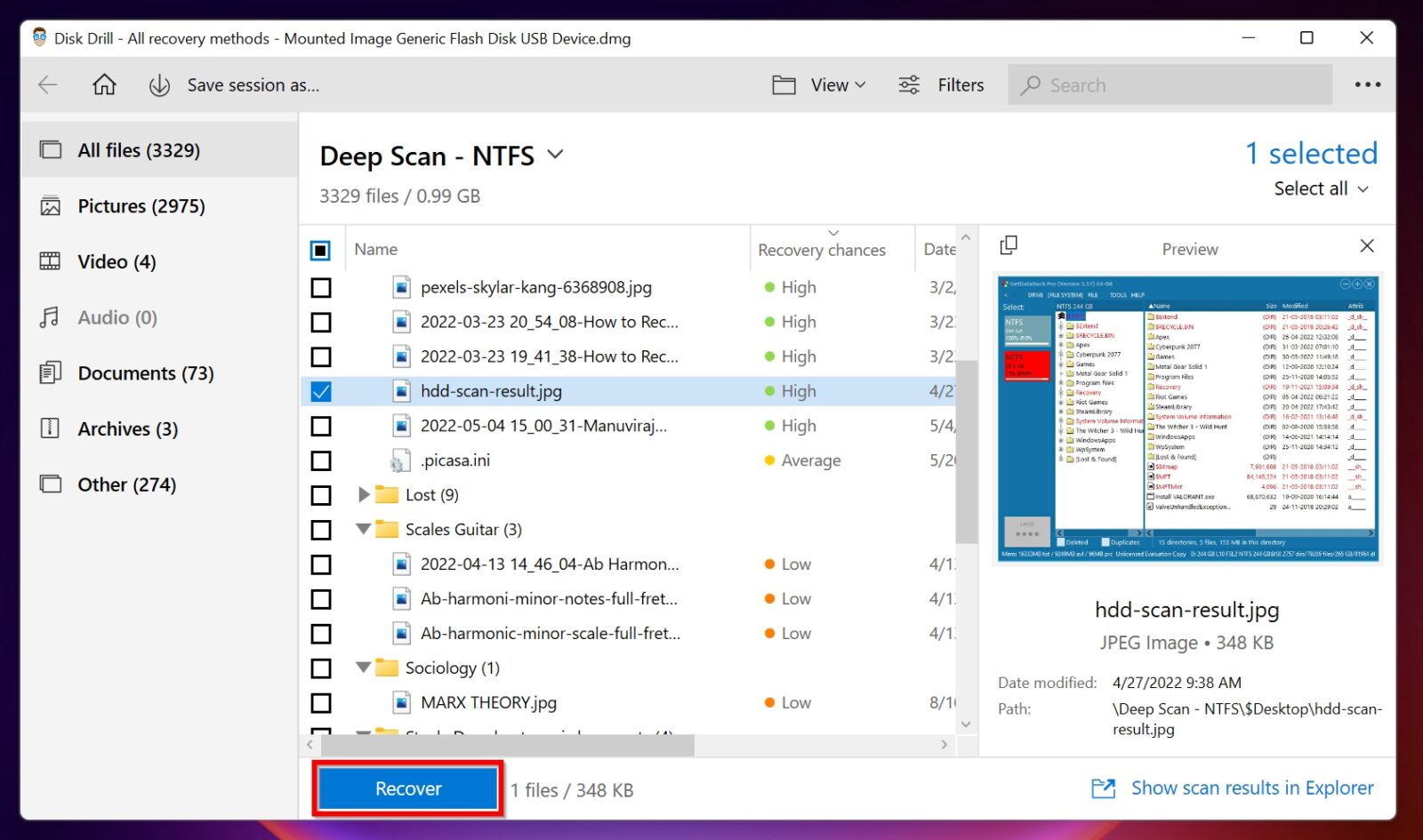Check the checkbox for pexels-skylar-kang-6368908.jpg
This screenshot has width=1423, height=840.
coord(321,287)
